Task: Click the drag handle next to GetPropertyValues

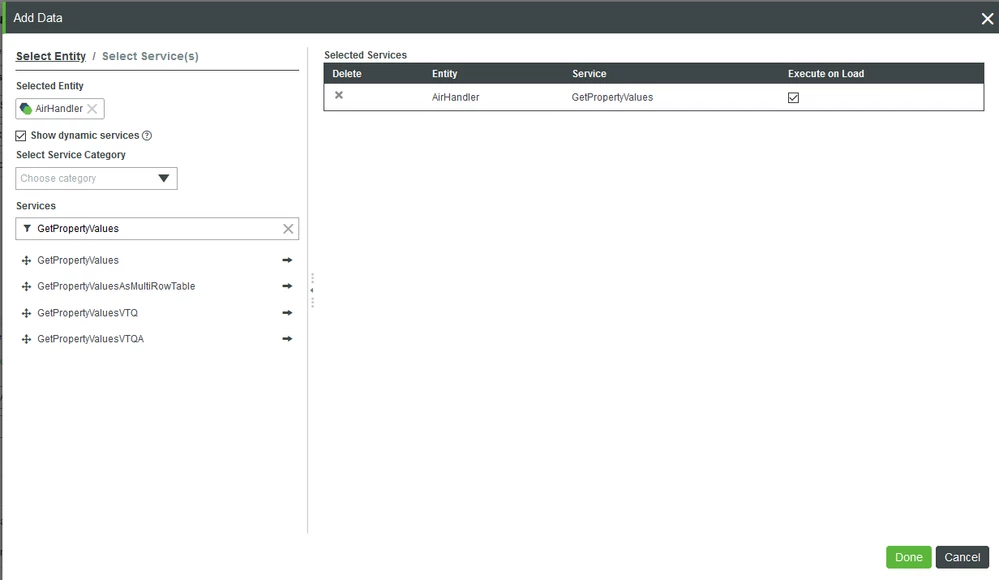Action: [x=25, y=260]
